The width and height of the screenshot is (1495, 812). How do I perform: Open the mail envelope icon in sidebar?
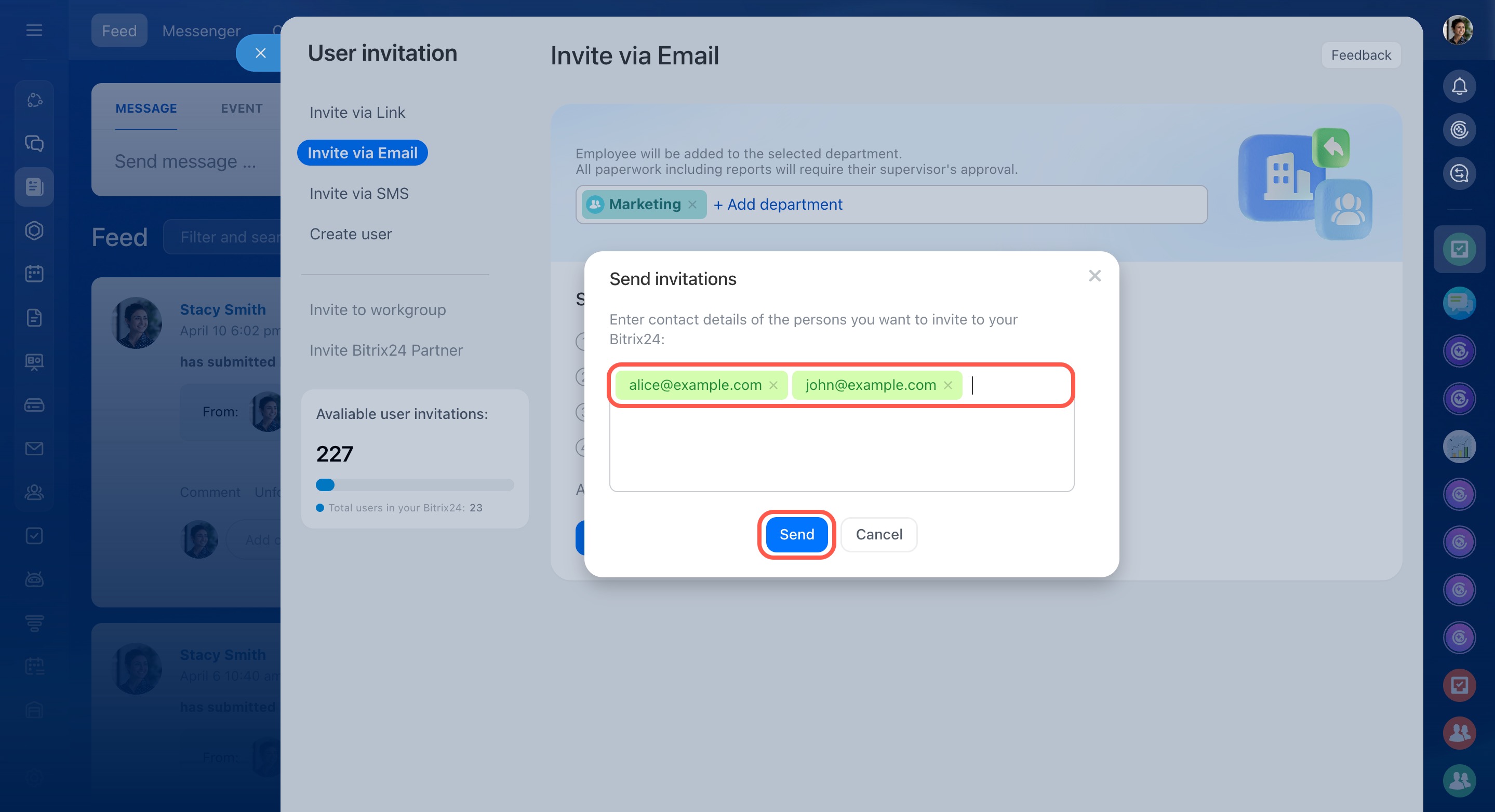(34, 449)
